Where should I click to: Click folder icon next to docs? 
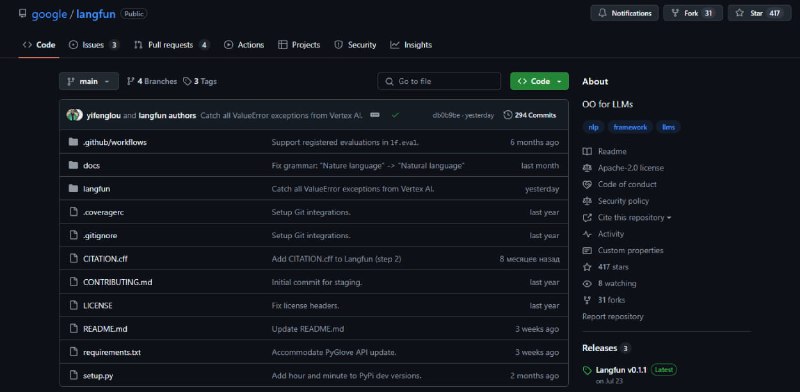pos(73,165)
